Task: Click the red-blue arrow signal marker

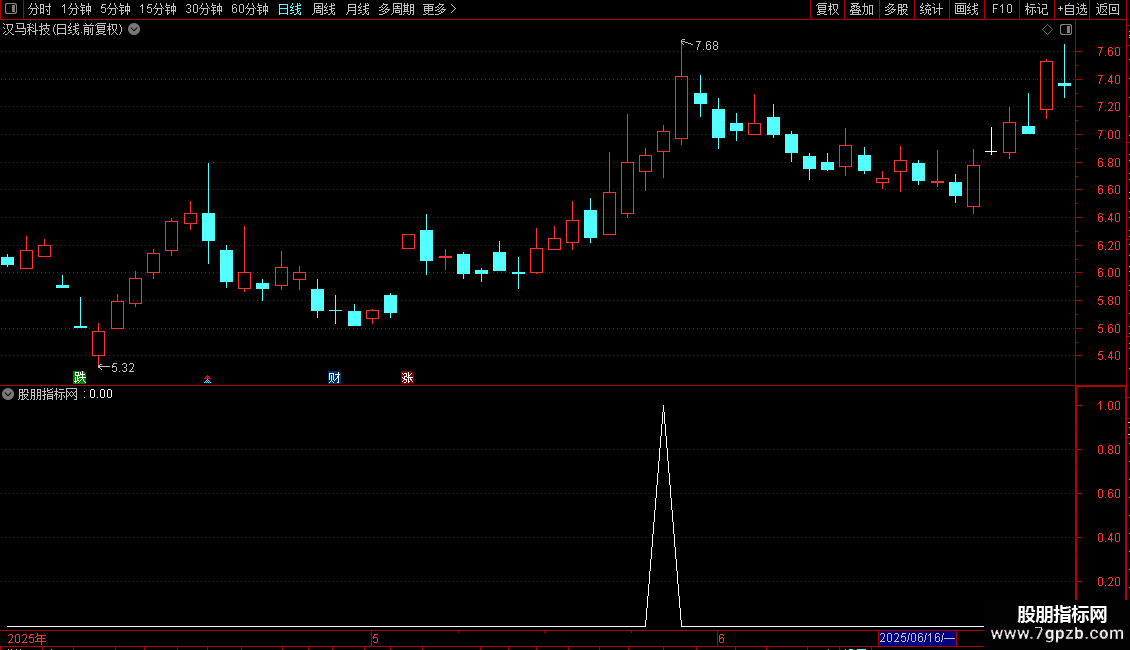Action: (208, 379)
